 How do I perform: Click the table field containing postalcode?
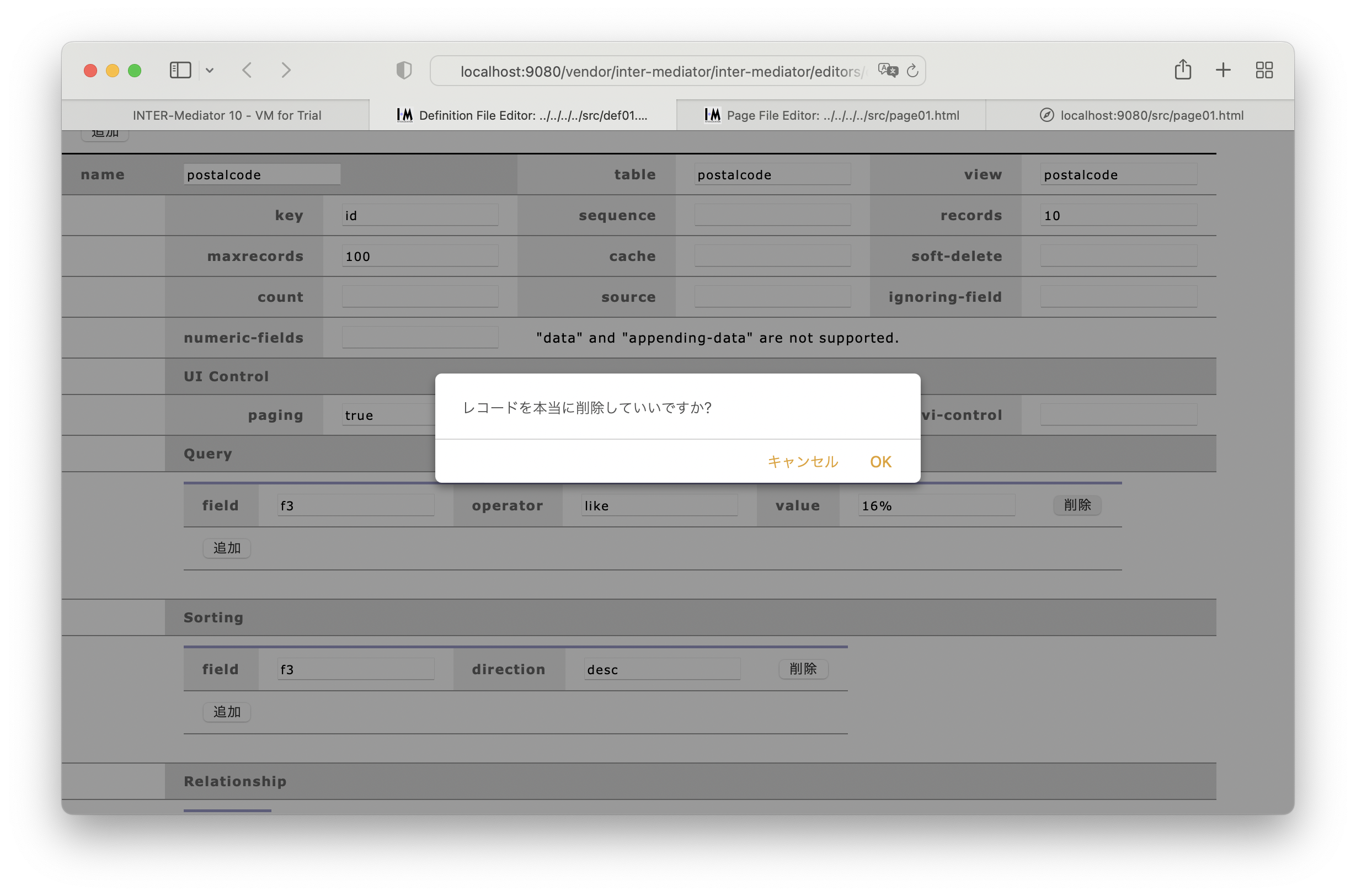tap(772, 174)
